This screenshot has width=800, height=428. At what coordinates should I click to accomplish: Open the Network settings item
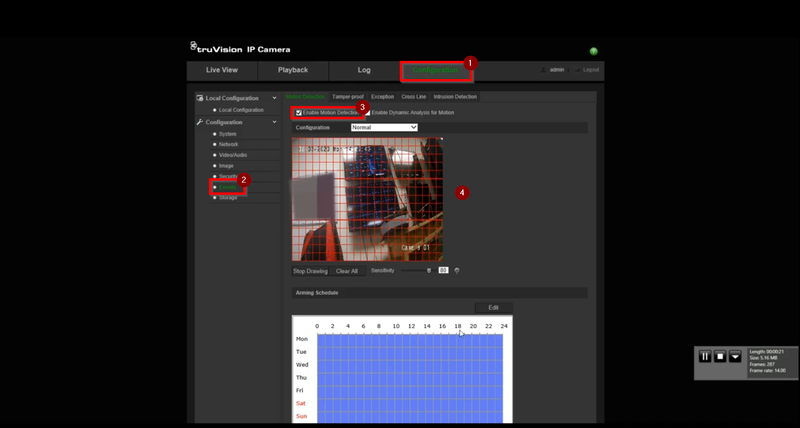click(229, 144)
